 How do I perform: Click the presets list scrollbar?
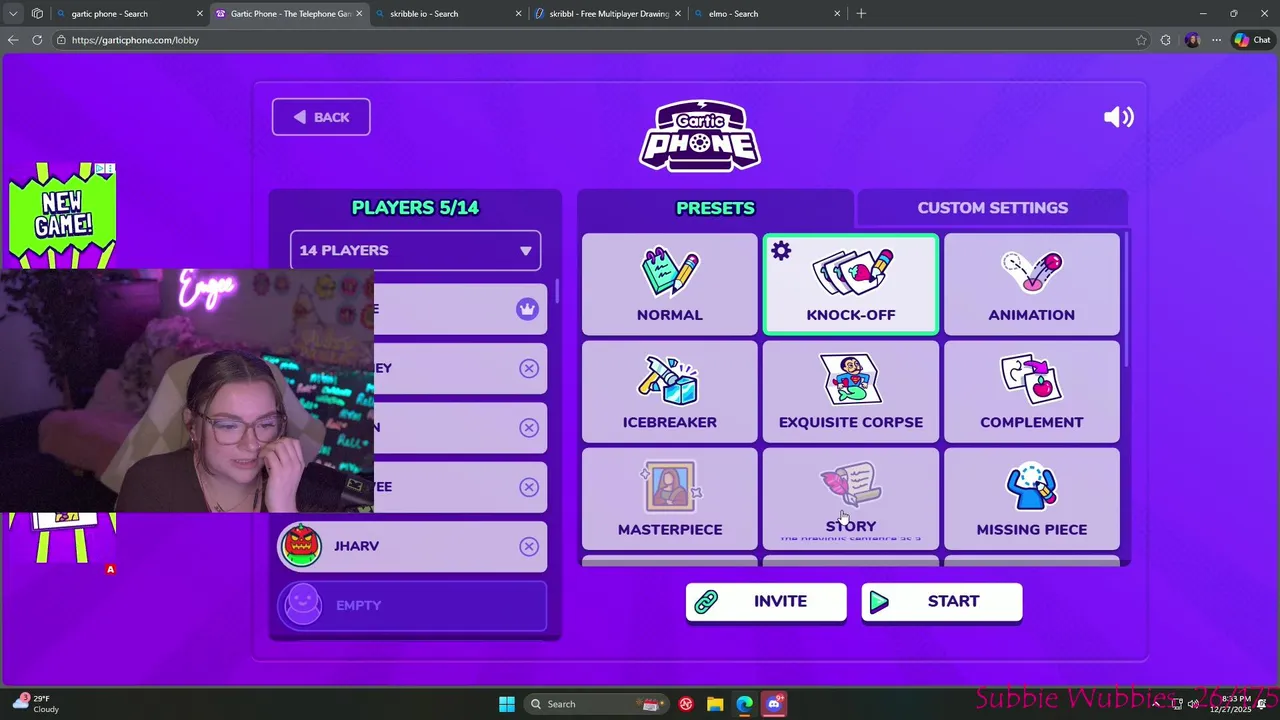pyautogui.click(x=1127, y=300)
